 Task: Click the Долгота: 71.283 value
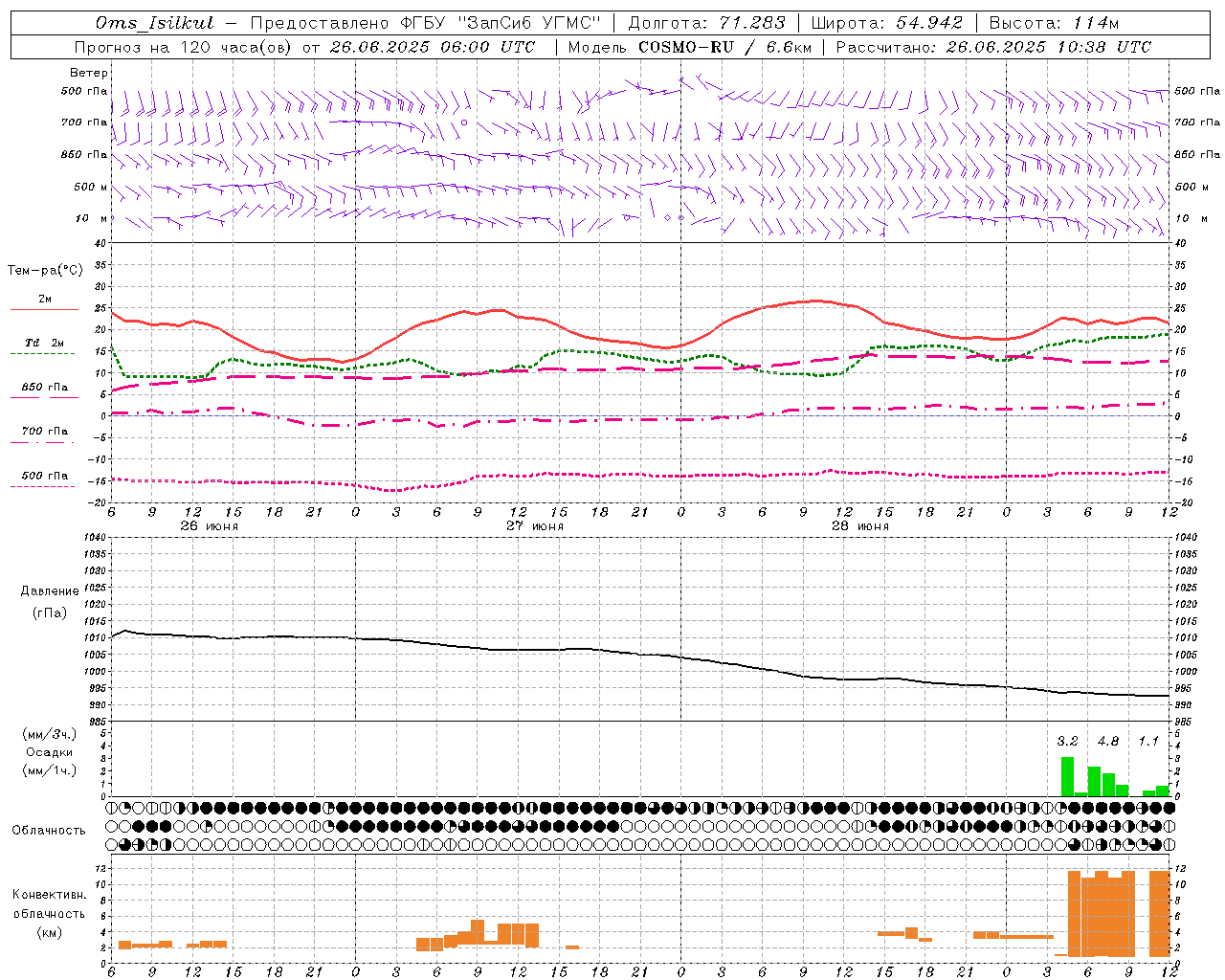(x=706, y=23)
